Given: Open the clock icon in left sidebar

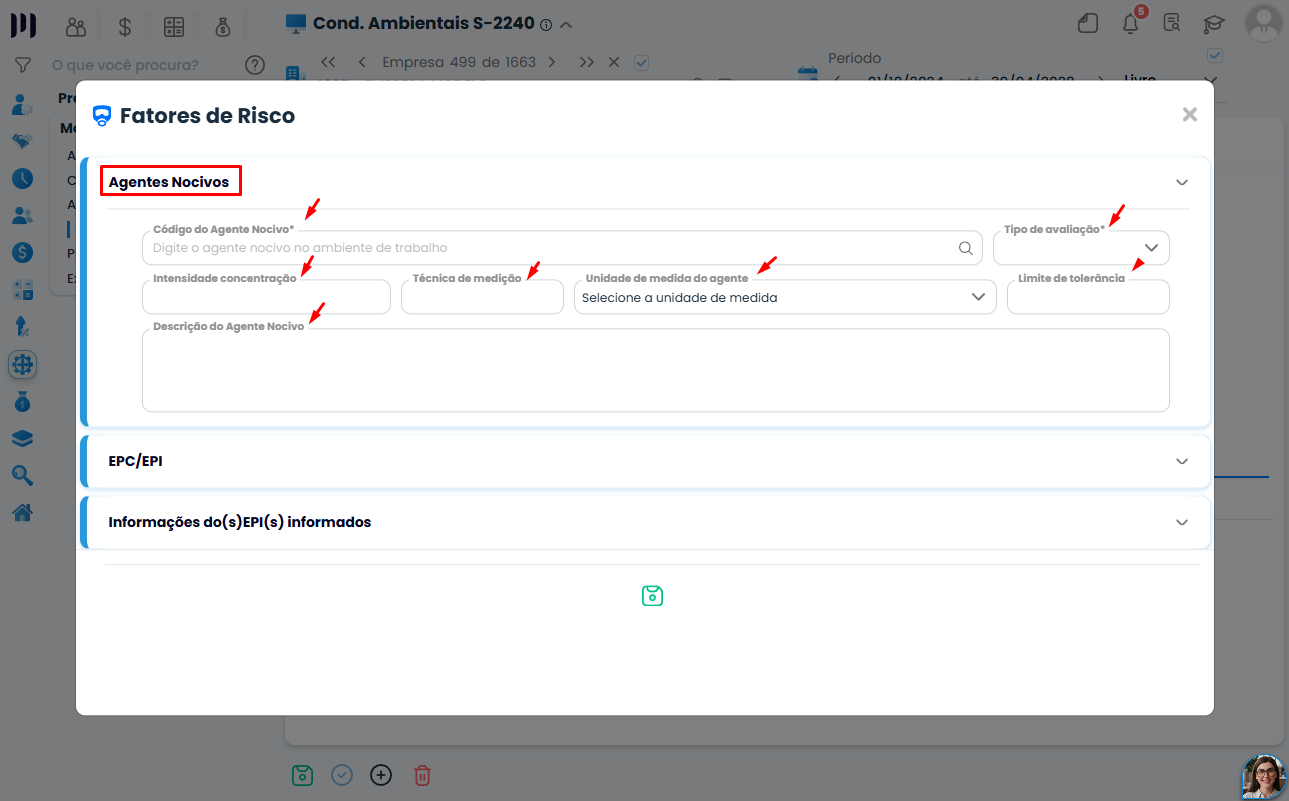Looking at the screenshot, I should pyautogui.click(x=22, y=179).
